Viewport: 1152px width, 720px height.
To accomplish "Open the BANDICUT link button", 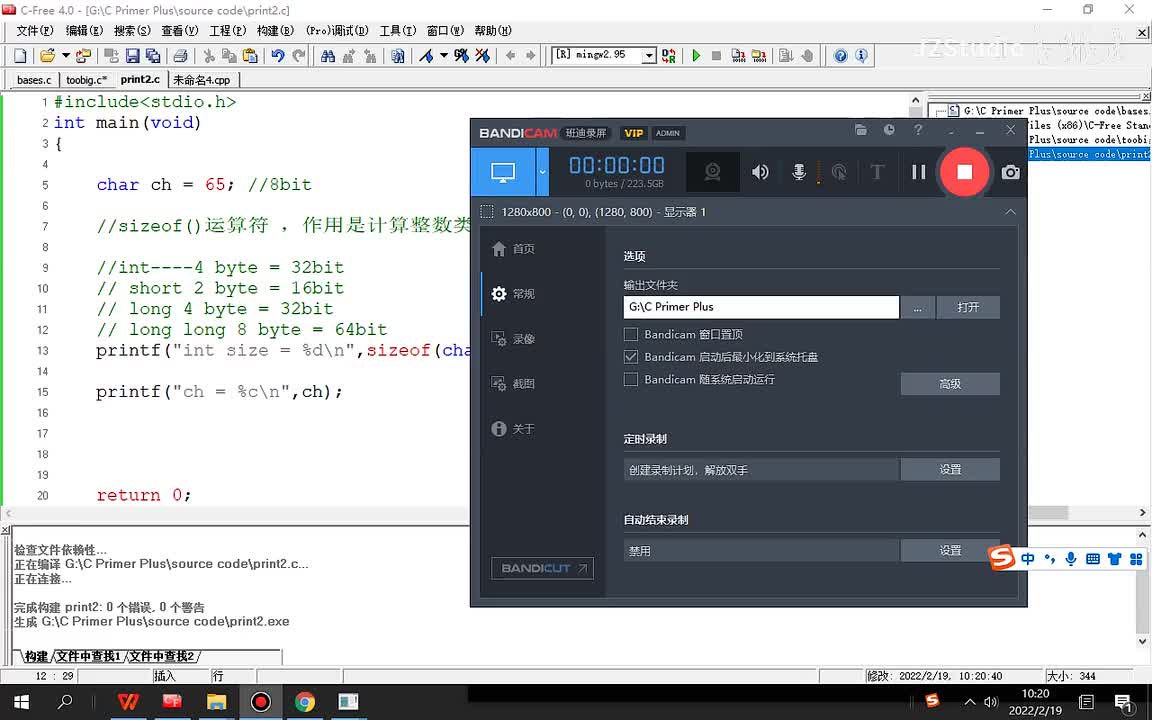I will 542,568.
